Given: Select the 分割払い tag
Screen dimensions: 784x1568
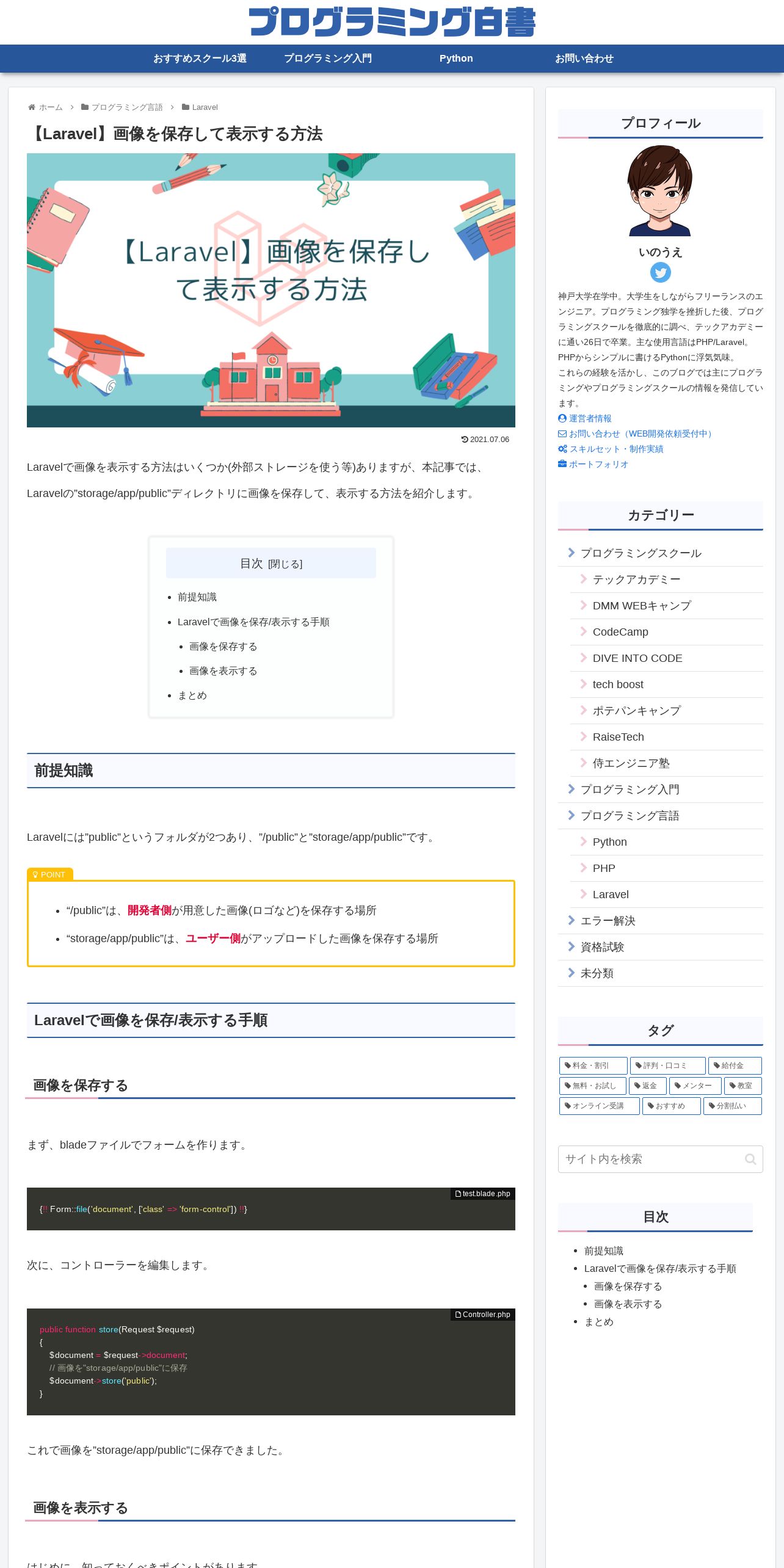Looking at the screenshot, I should tap(732, 1106).
